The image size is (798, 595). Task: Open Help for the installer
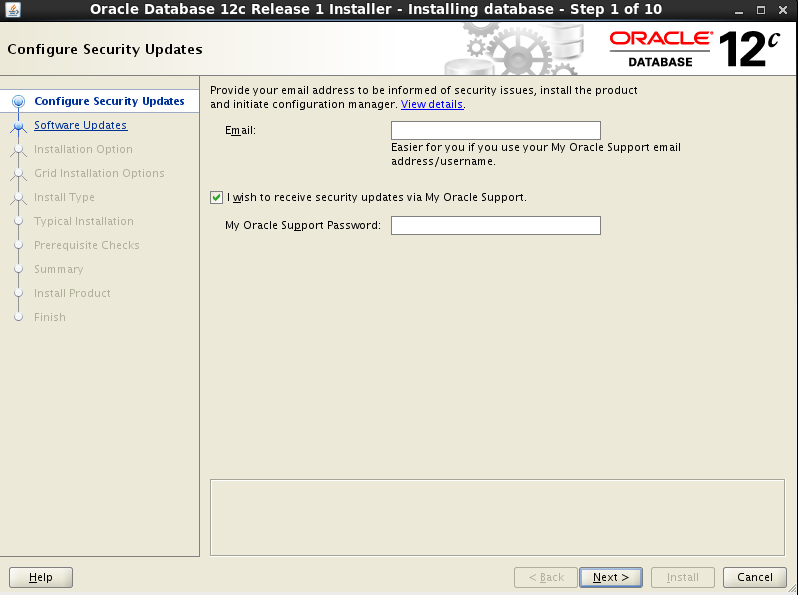pyautogui.click(x=41, y=577)
